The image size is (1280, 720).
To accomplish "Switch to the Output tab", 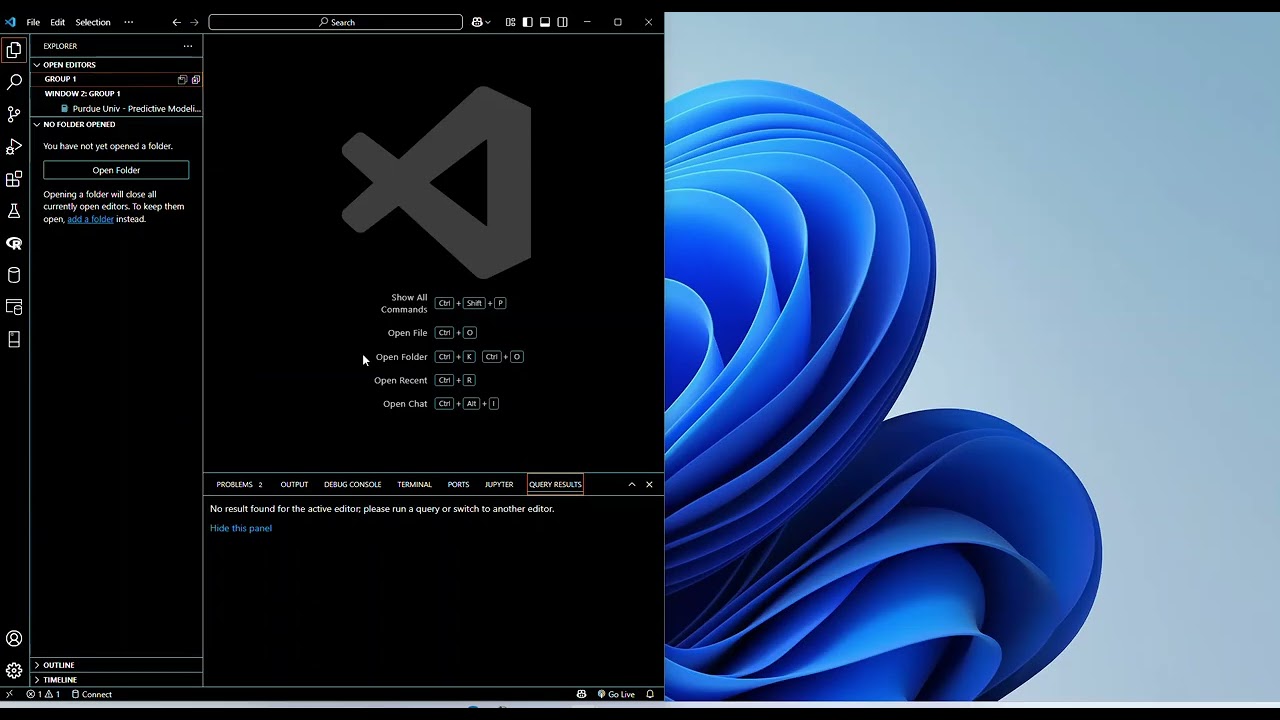I will click(x=294, y=484).
